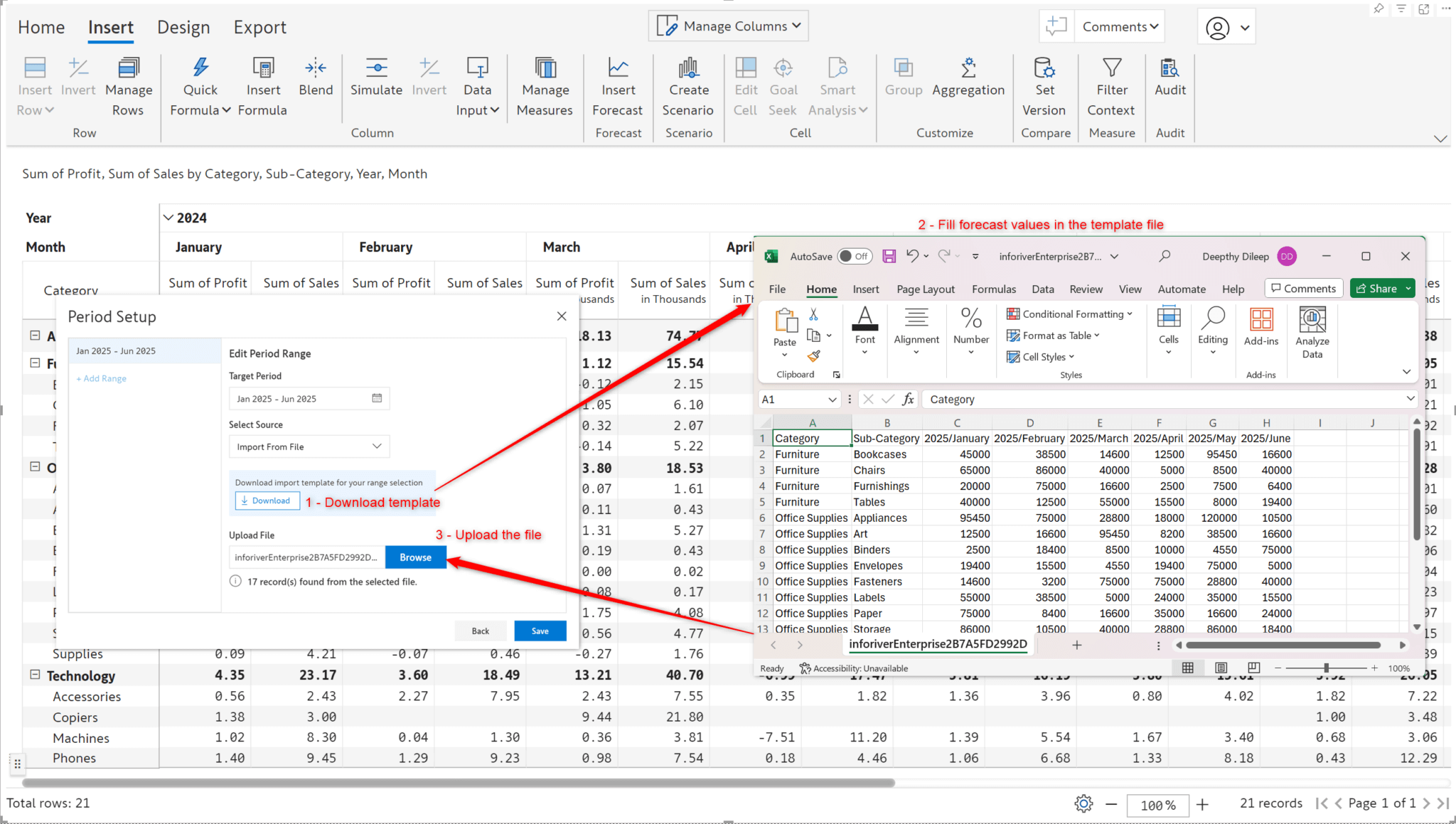This screenshot has height=824, width=1456.
Task: Open the Comments dropdown
Action: point(1120,27)
